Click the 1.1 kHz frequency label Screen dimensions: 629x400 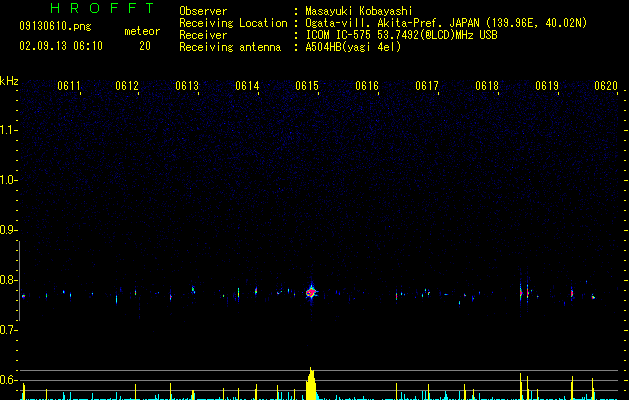click(x=9, y=130)
